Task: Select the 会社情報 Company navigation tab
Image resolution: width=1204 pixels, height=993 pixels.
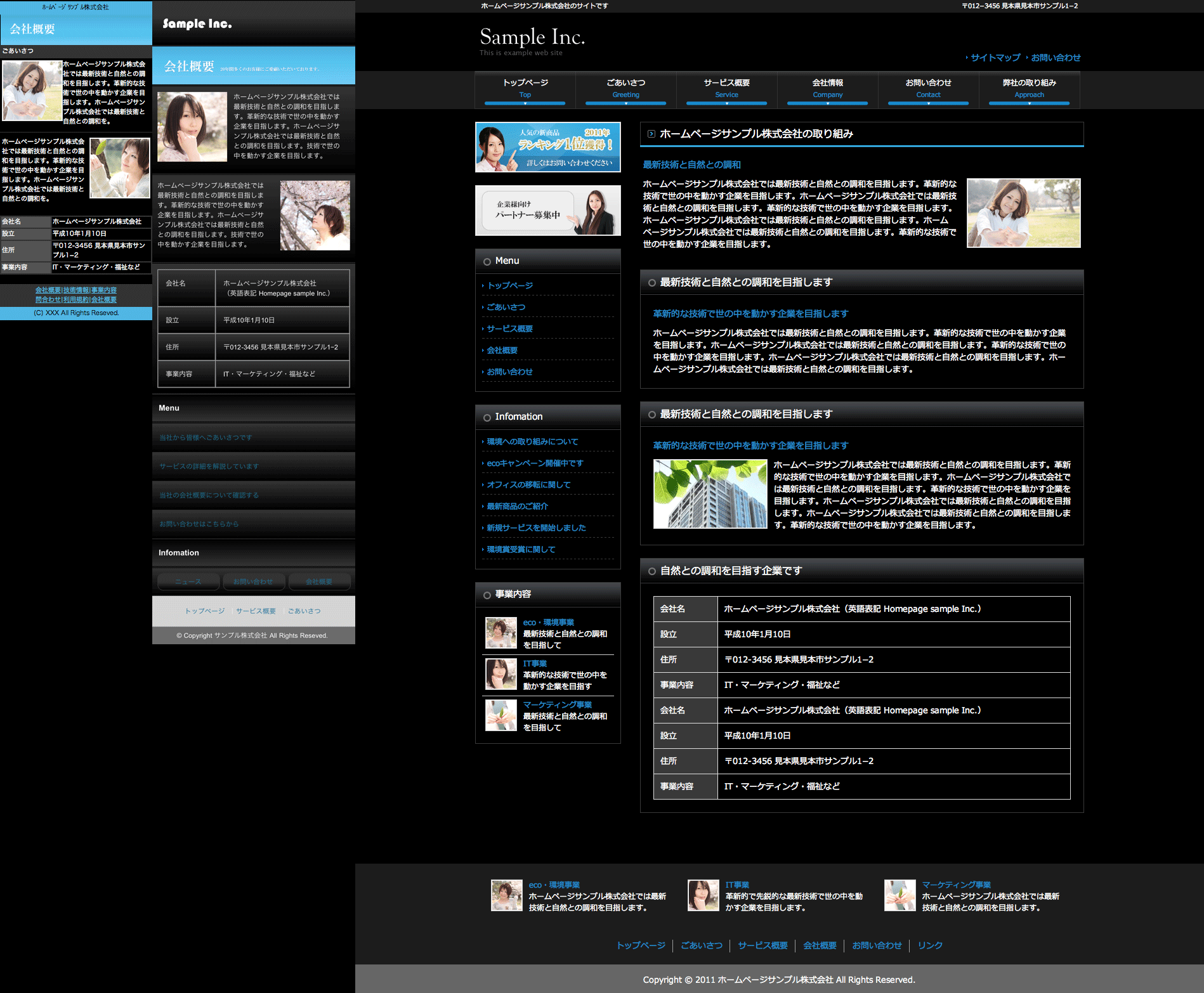Action: pos(827,88)
